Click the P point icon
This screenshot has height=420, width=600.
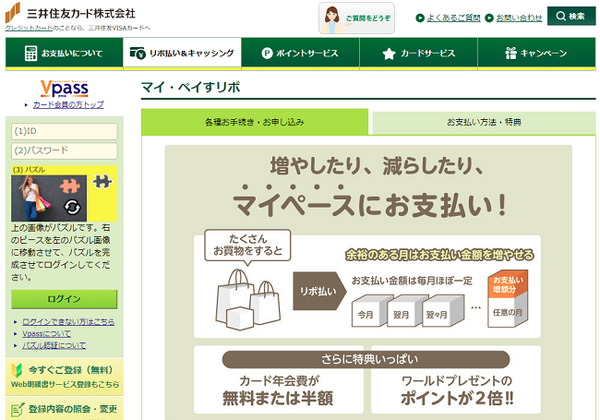point(267,53)
